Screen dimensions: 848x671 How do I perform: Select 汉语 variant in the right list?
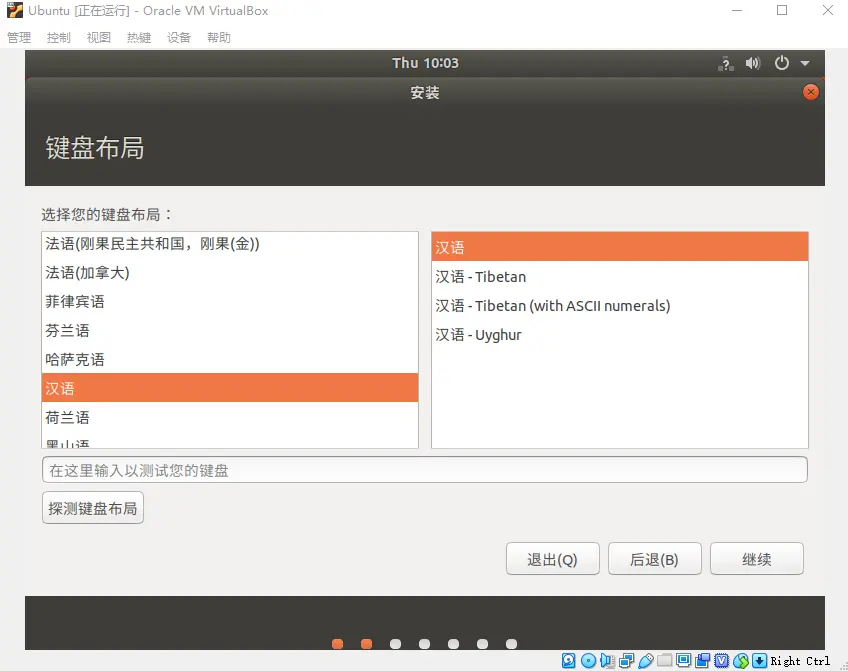click(x=620, y=247)
